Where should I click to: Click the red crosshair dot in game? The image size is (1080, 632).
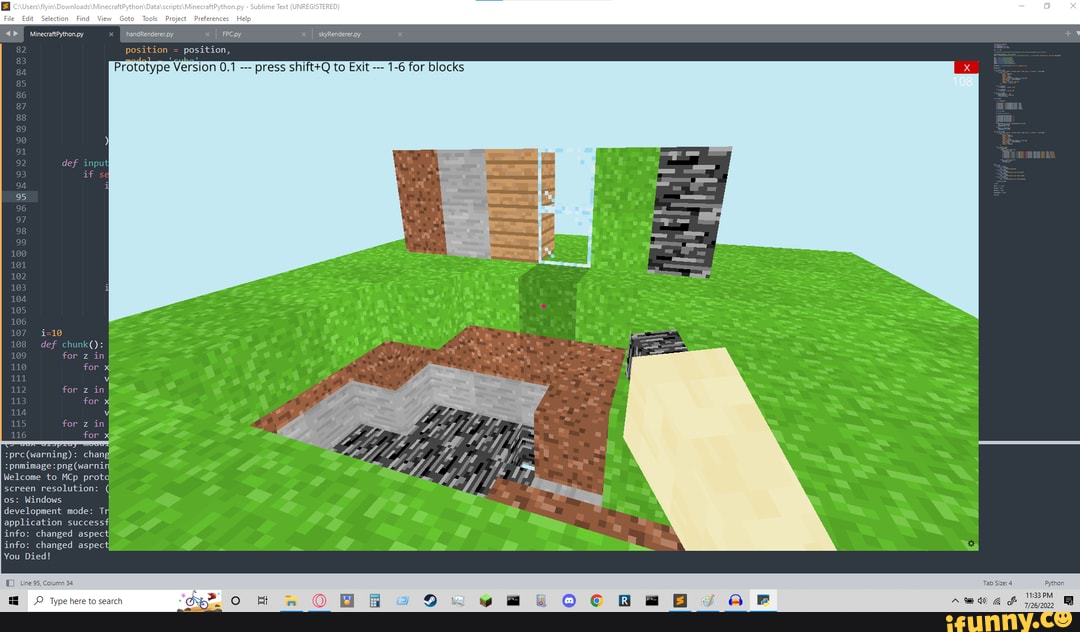point(543,306)
